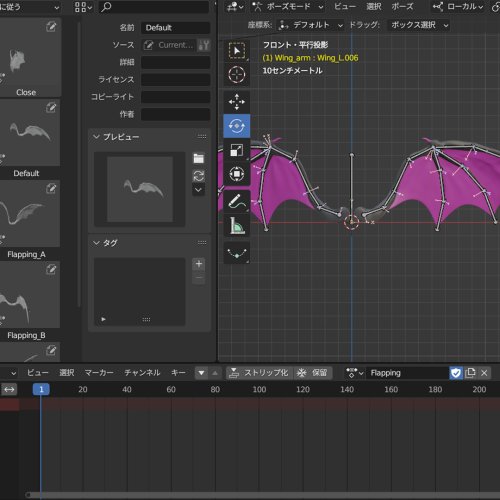Refresh the asset preview
Viewport: 500px width, 500px height.
(x=199, y=176)
